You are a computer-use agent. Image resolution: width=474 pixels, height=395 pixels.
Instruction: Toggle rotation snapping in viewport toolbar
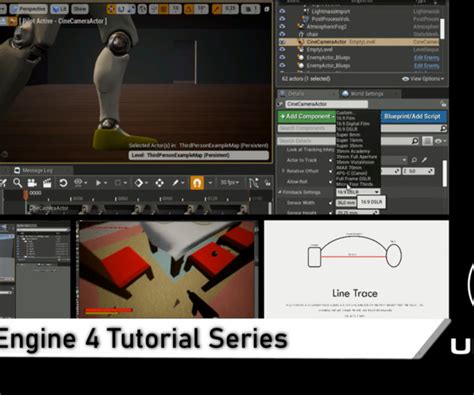coord(188,9)
